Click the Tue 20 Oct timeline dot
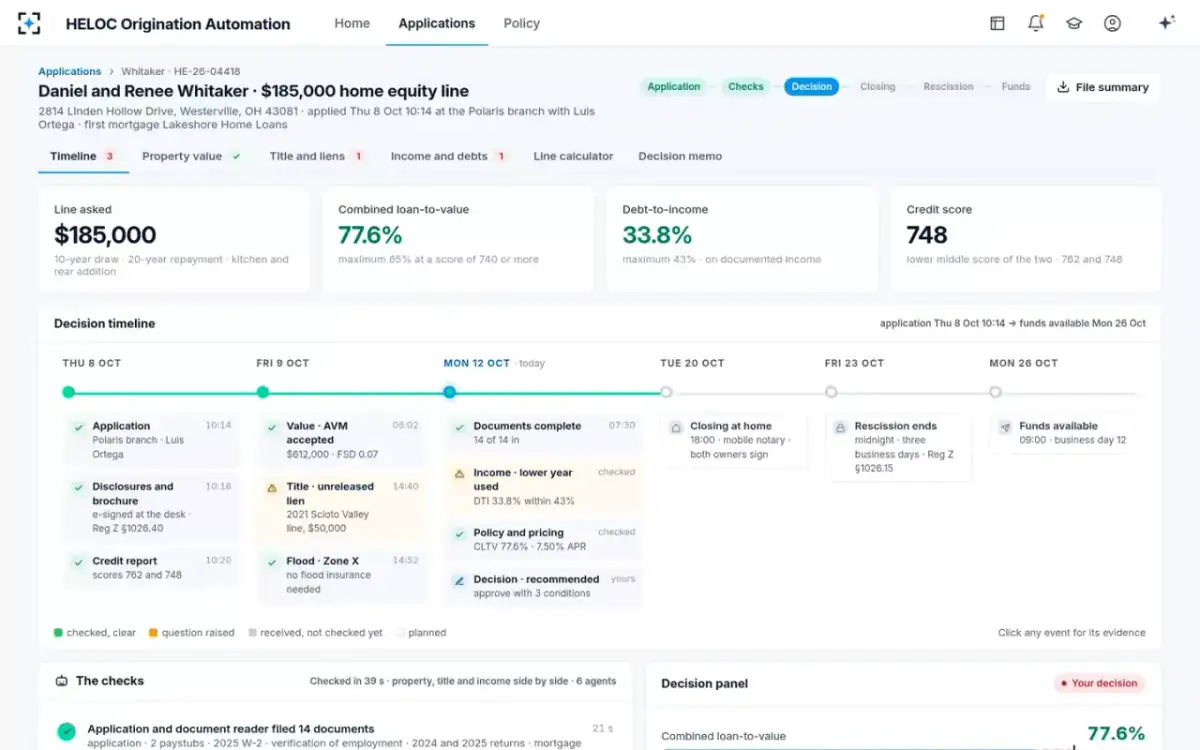Image resolution: width=1200 pixels, height=750 pixels. tap(666, 393)
